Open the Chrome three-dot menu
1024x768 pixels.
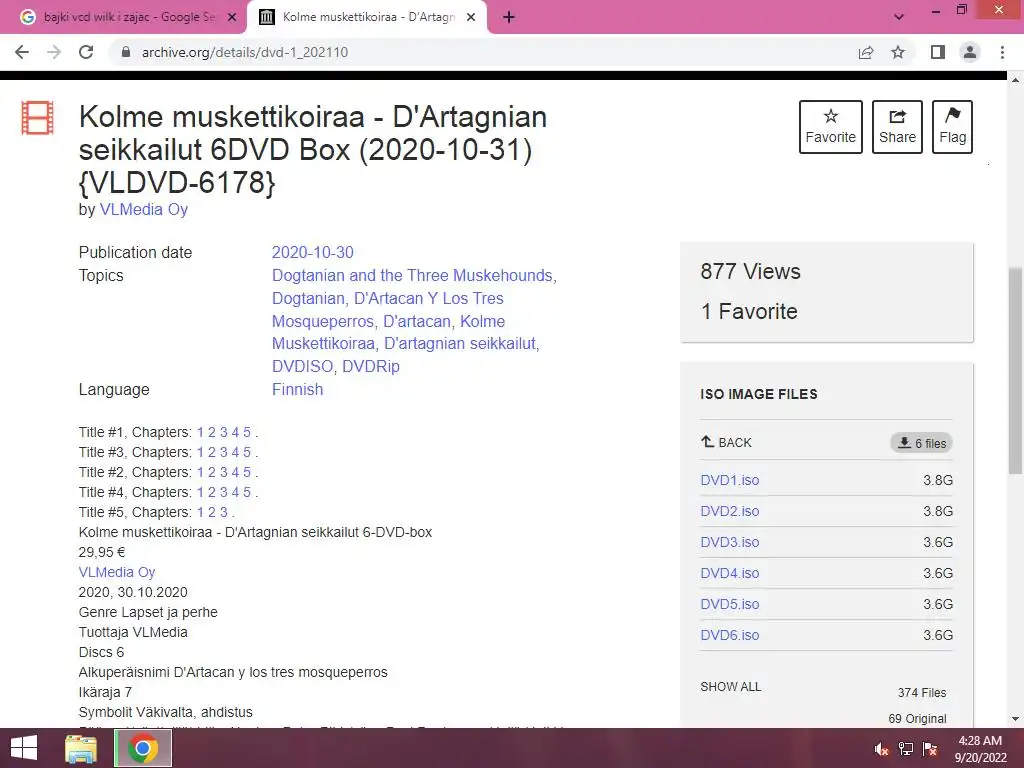[1002, 52]
